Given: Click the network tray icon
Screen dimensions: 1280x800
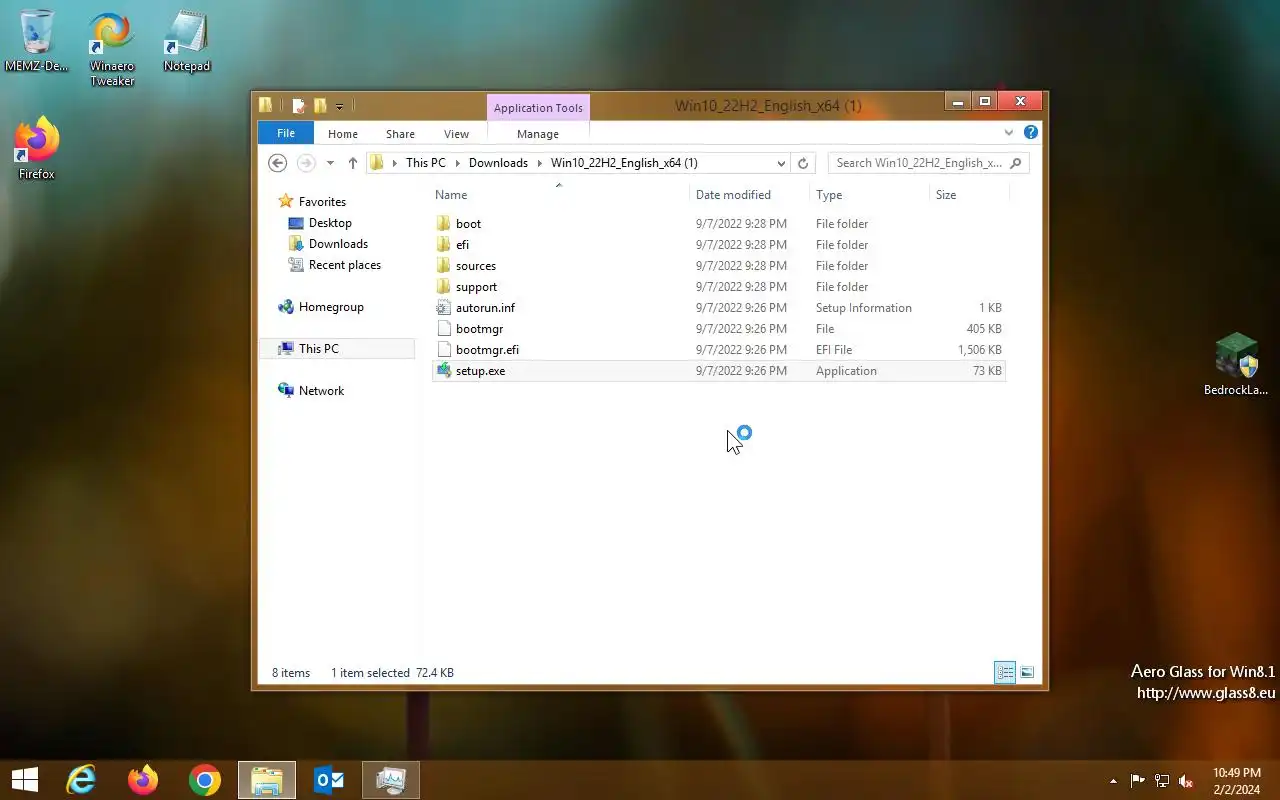Looking at the screenshot, I should pyautogui.click(x=1162, y=781).
